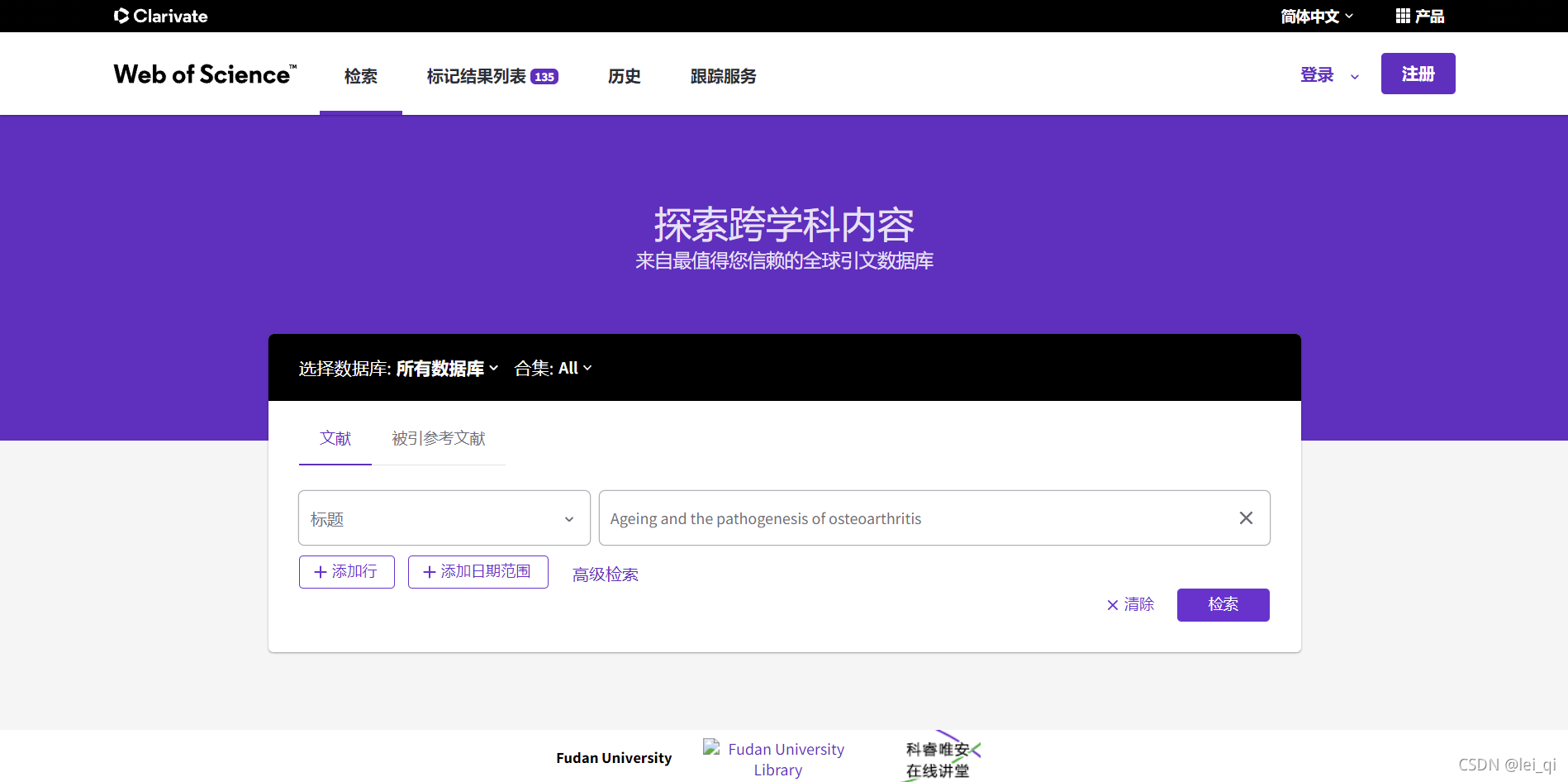This screenshot has width=1568, height=782.
Task: Select the 文献 search tab
Action: pyautogui.click(x=335, y=438)
